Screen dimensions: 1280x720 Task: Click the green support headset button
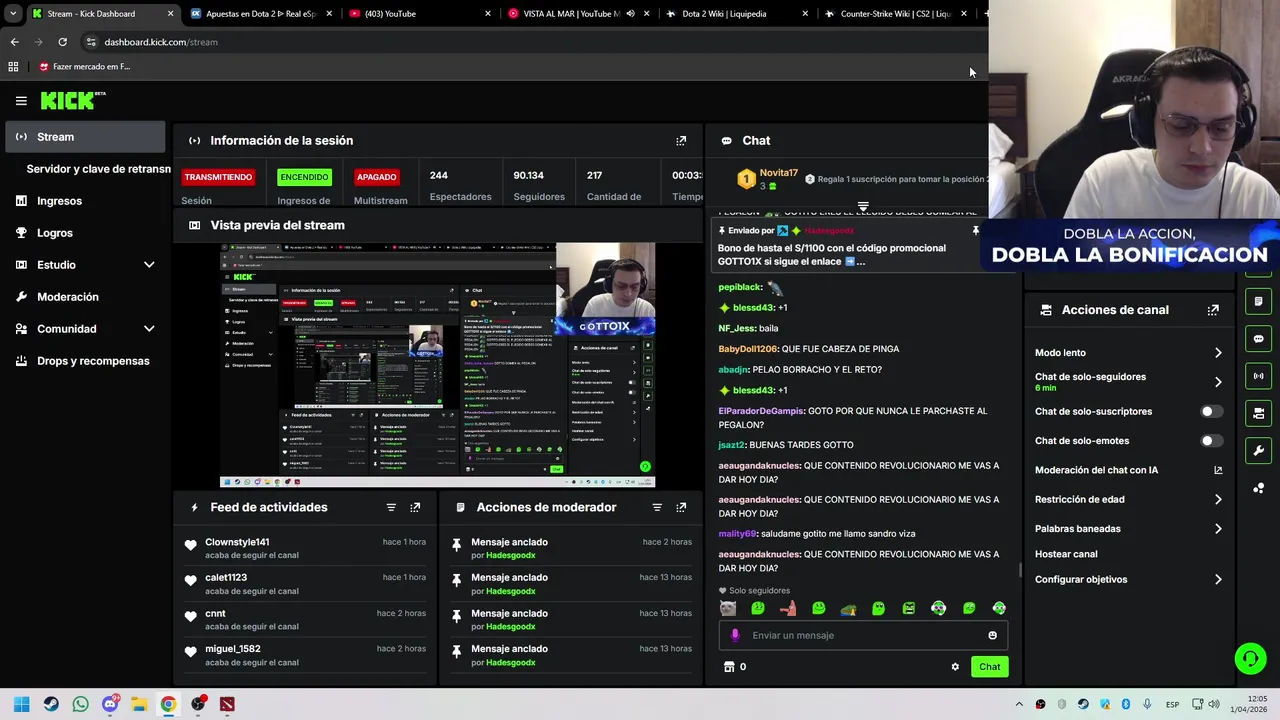click(1250, 658)
